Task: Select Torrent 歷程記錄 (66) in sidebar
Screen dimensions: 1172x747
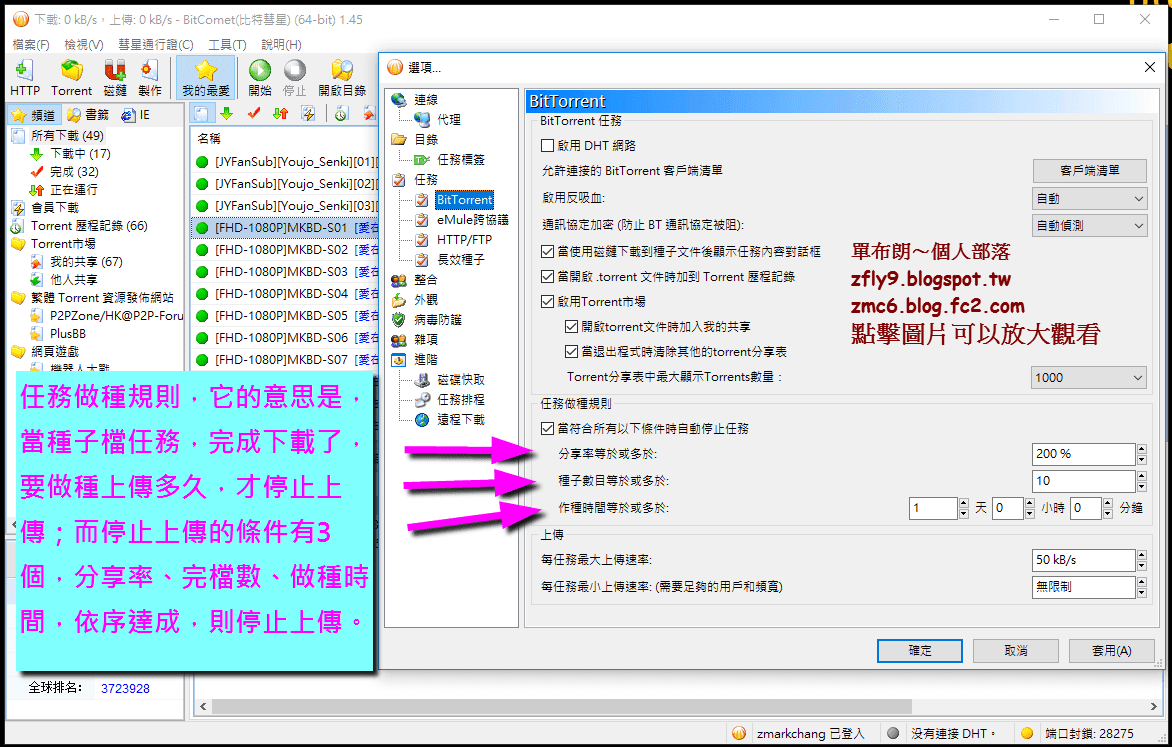Action: (x=89, y=226)
